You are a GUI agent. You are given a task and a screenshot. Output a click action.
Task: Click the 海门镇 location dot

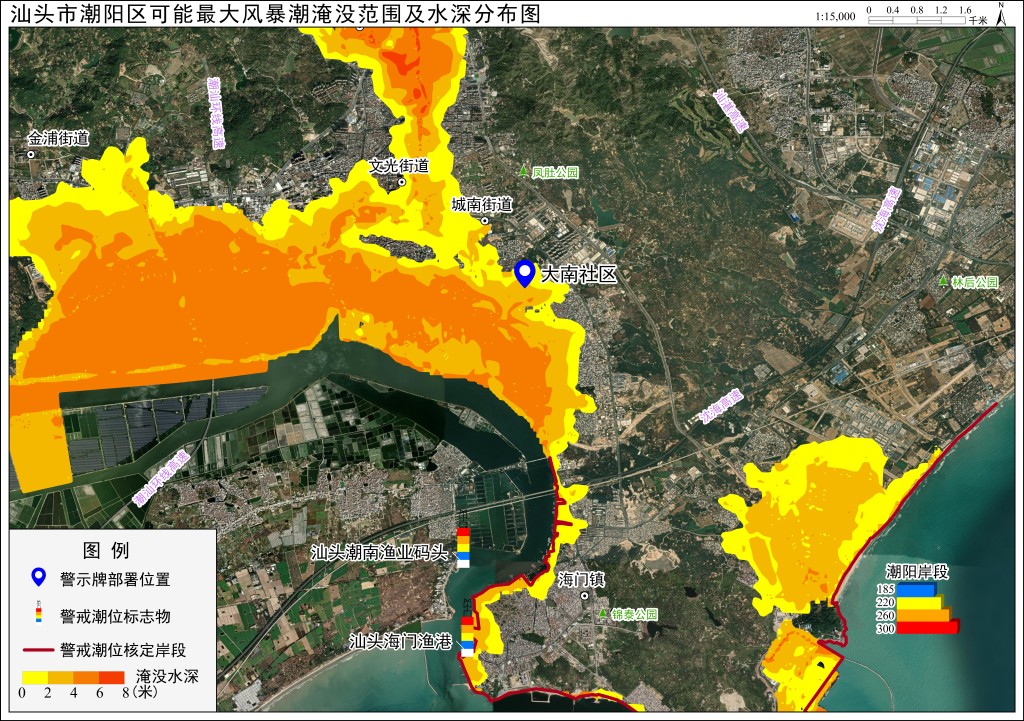pos(584,596)
